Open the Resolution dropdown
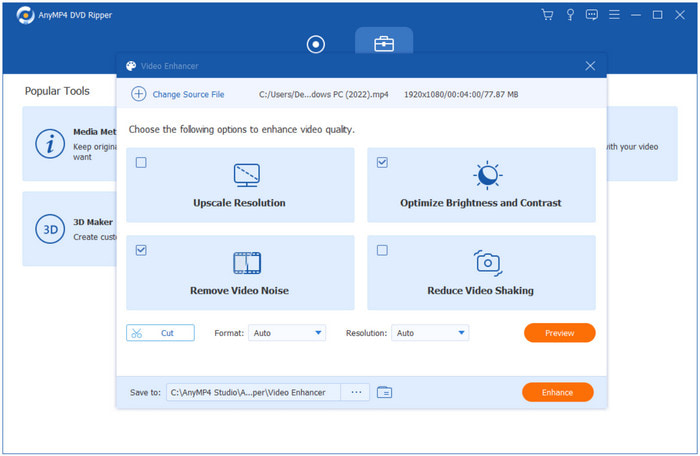 [x=430, y=333]
